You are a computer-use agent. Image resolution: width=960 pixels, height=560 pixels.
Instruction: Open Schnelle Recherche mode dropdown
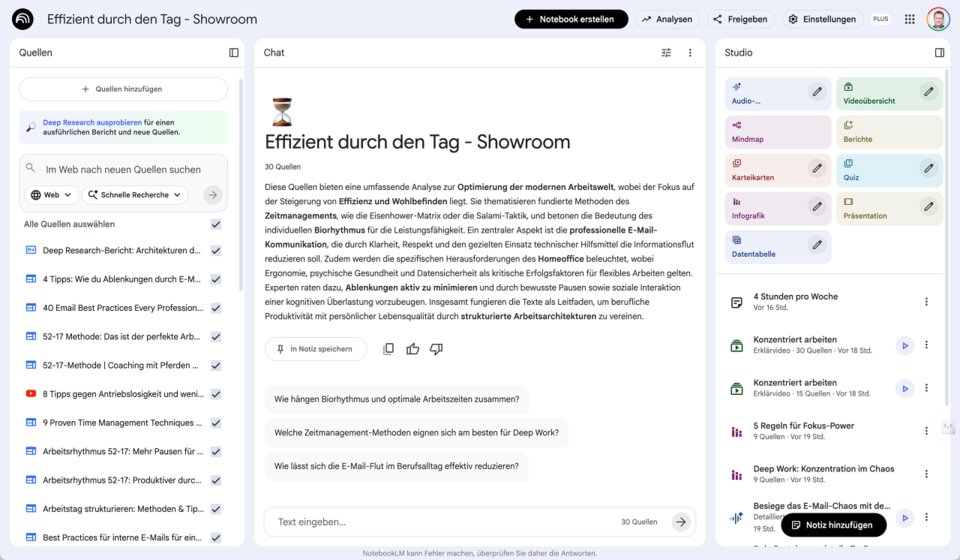[135, 195]
